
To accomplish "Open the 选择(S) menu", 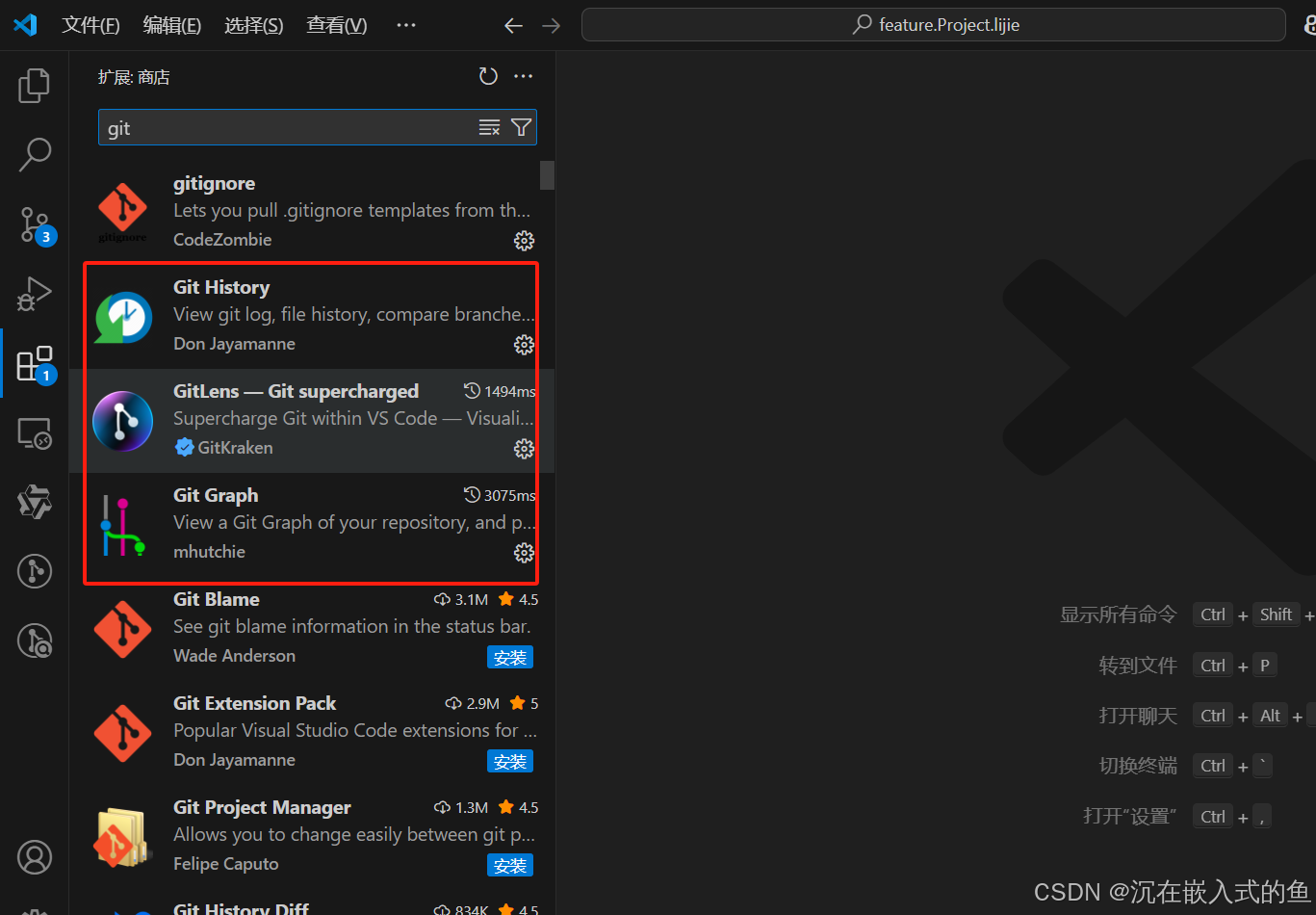I will (254, 25).
